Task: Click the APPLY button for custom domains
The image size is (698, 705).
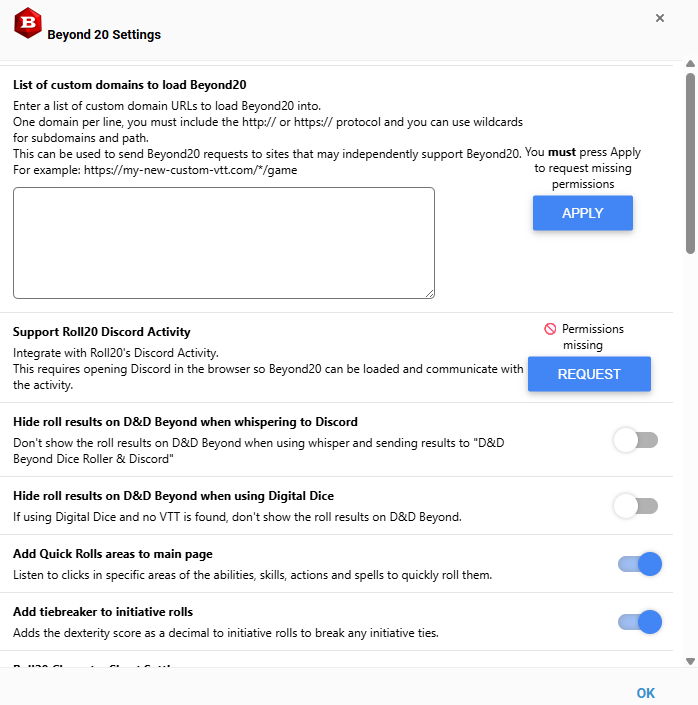Action: (x=583, y=213)
